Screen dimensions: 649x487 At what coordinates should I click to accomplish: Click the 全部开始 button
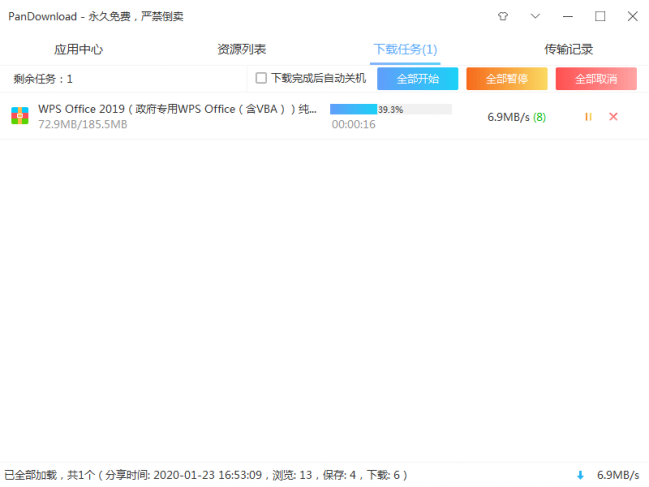417,79
